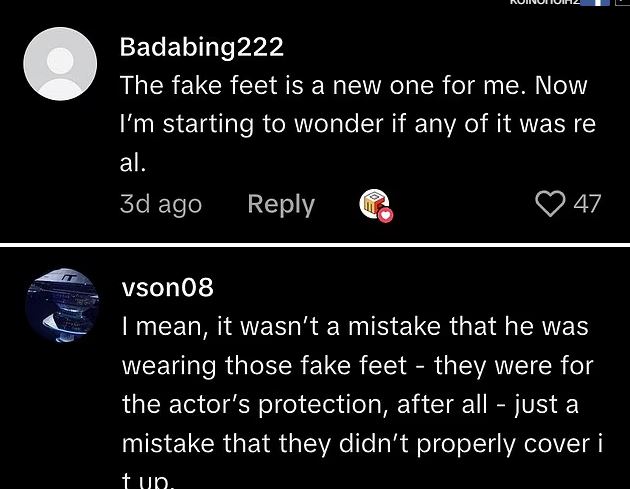
Task: Open vson08's profile picture
Action: click(61, 305)
